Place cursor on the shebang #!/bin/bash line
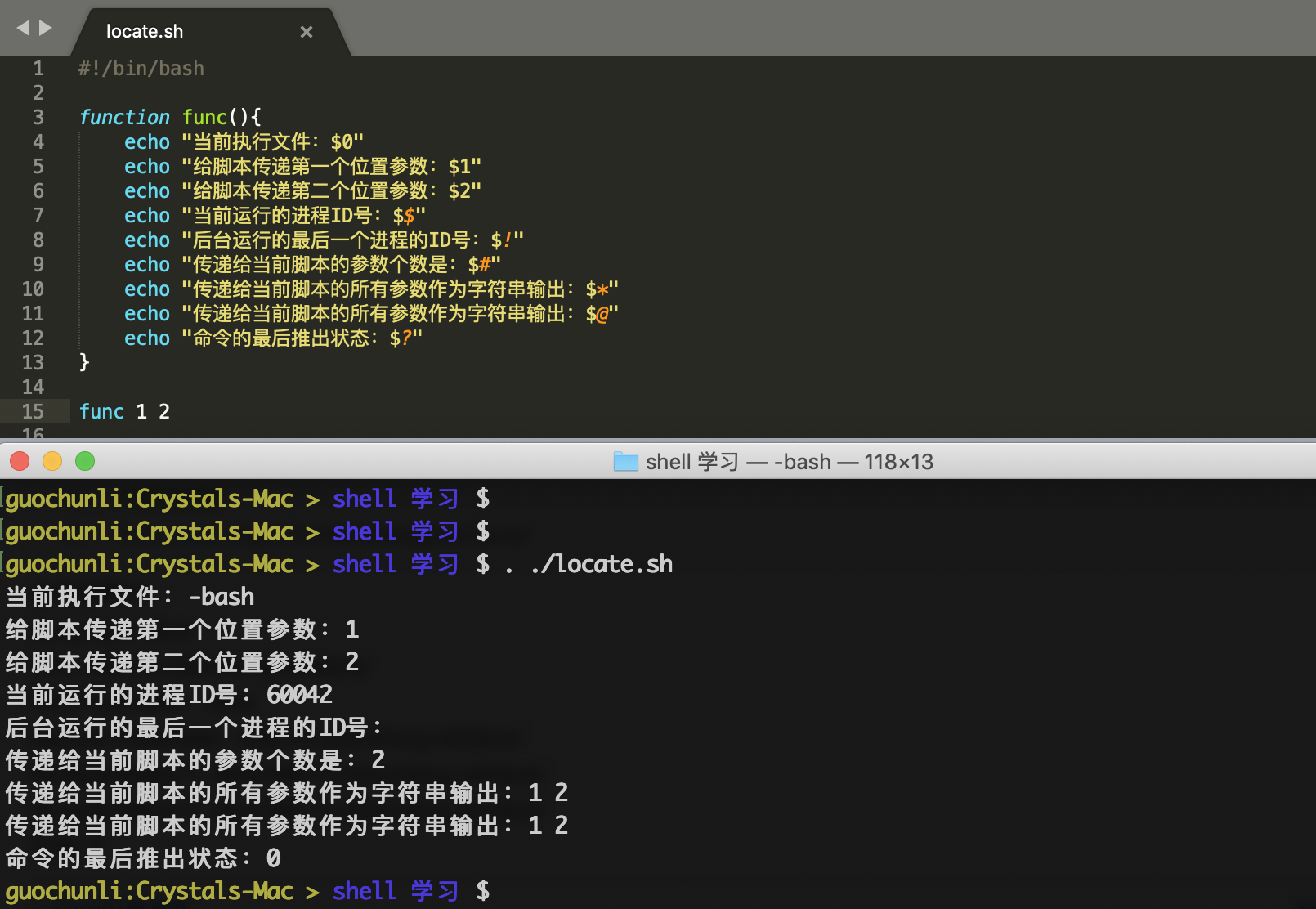 [141, 69]
